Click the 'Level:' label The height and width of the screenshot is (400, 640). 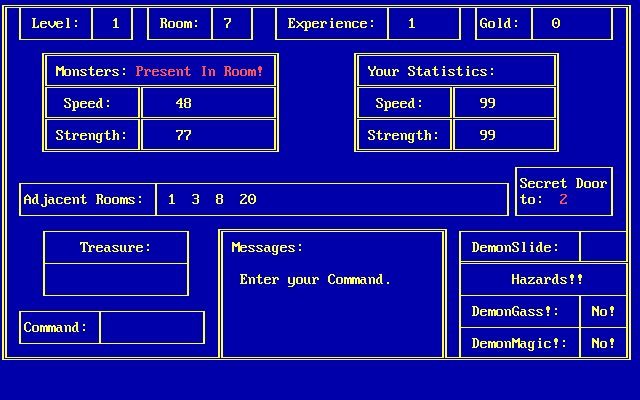(56, 23)
